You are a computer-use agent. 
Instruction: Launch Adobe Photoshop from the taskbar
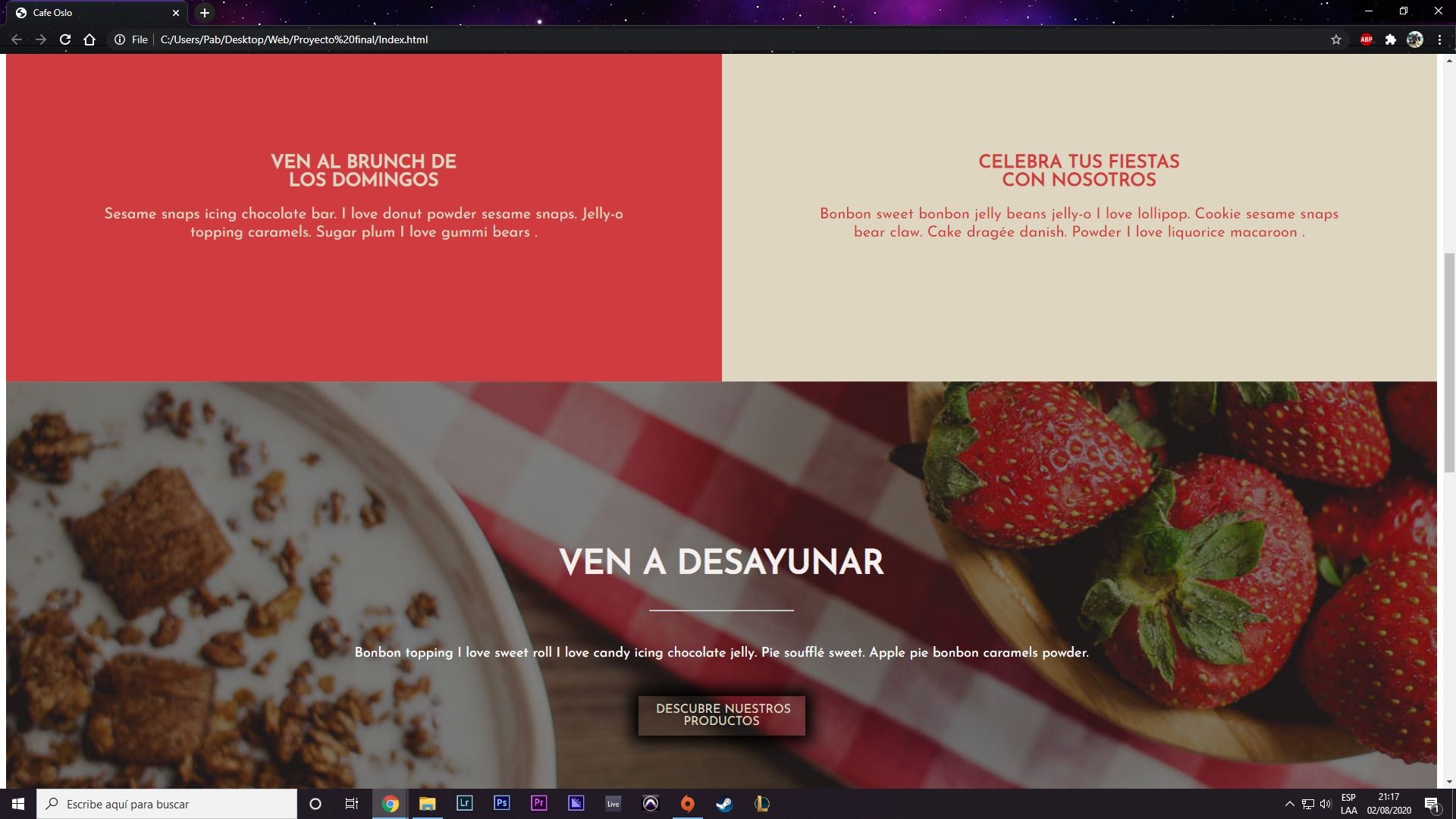pyautogui.click(x=501, y=803)
